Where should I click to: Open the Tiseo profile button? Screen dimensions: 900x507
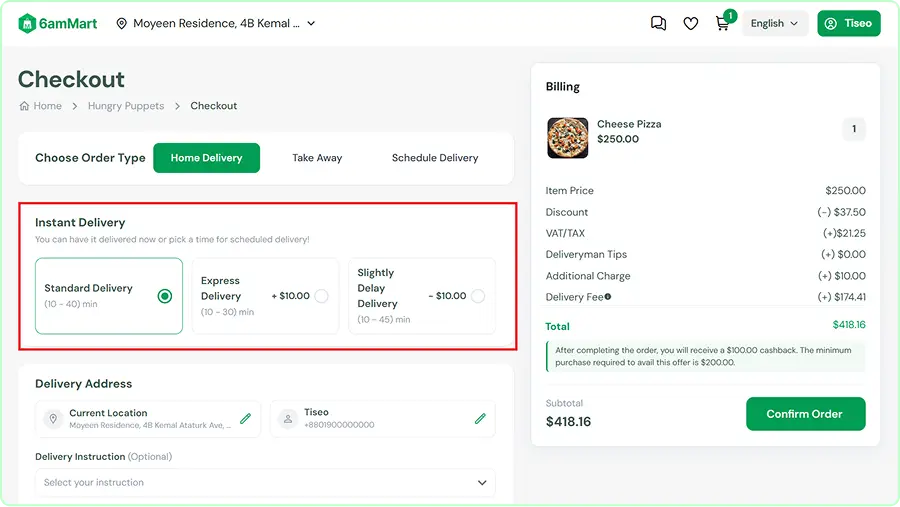point(848,24)
